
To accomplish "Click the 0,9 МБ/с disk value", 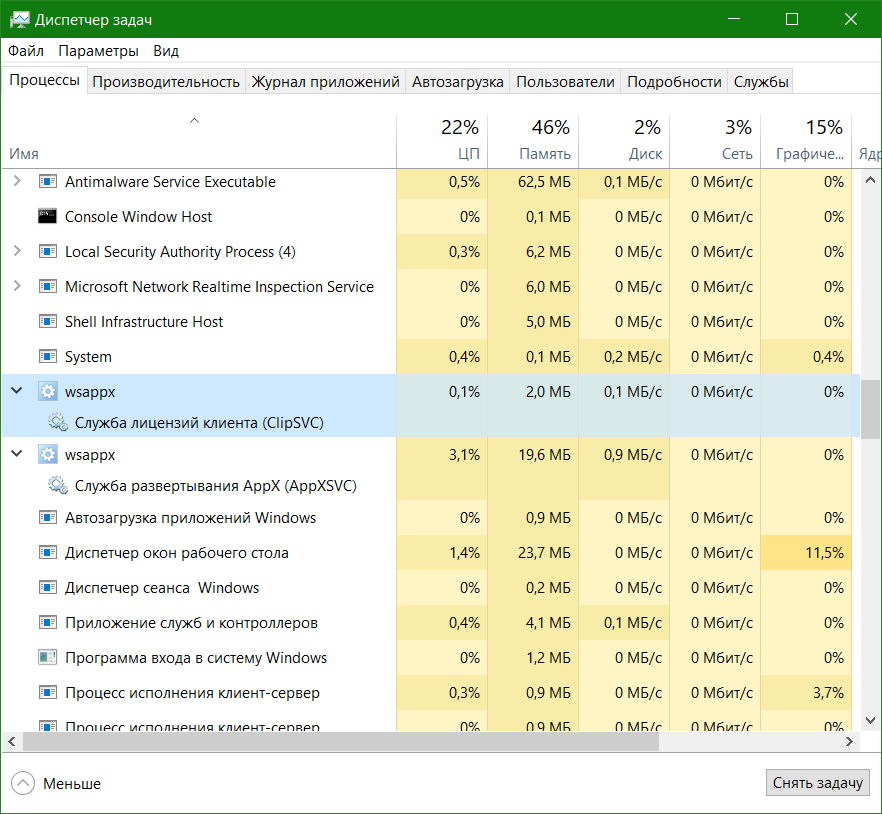I will pos(633,455).
